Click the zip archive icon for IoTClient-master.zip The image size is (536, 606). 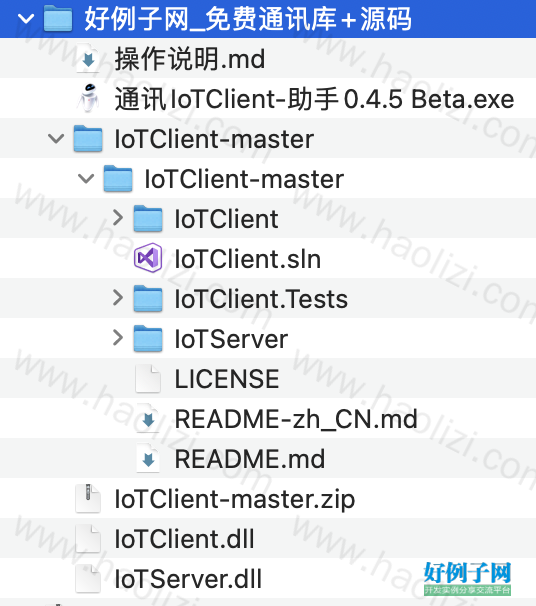click(88, 499)
